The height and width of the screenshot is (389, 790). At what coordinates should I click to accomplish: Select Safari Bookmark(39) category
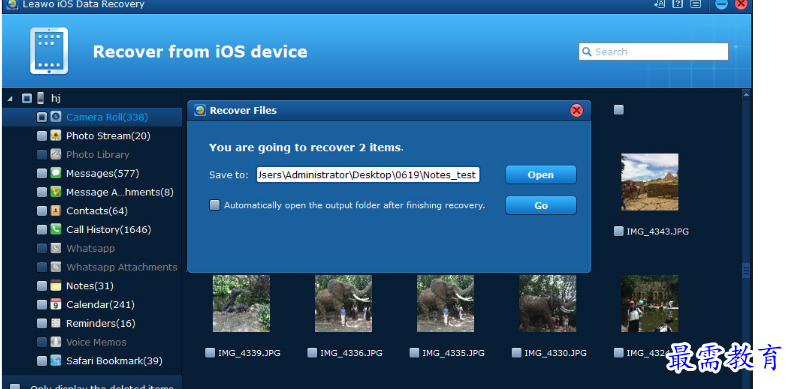click(x=114, y=361)
